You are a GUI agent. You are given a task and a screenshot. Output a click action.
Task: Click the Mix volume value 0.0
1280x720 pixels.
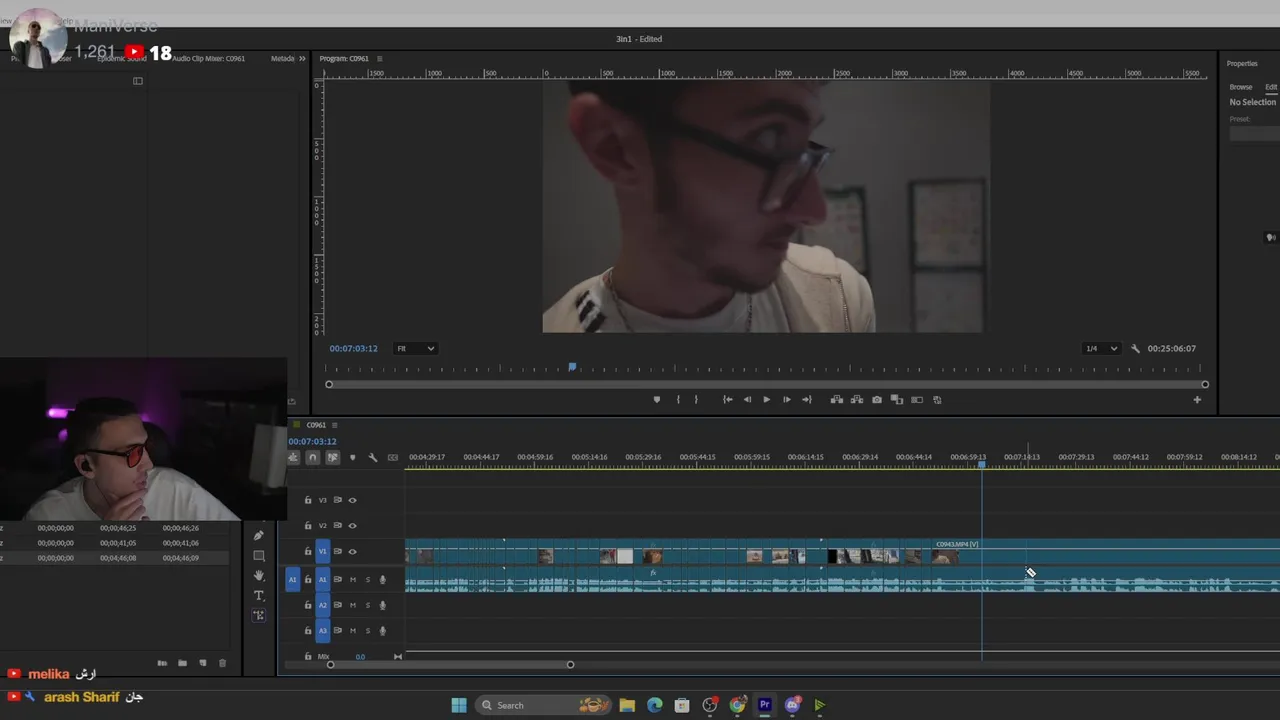click(360, 657)
